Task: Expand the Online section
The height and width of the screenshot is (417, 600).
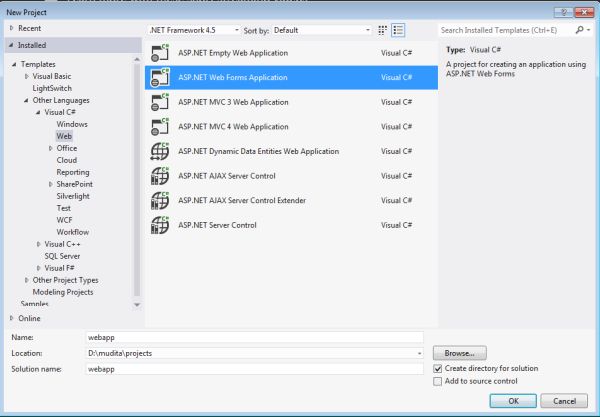Action: tap(11, 318)
